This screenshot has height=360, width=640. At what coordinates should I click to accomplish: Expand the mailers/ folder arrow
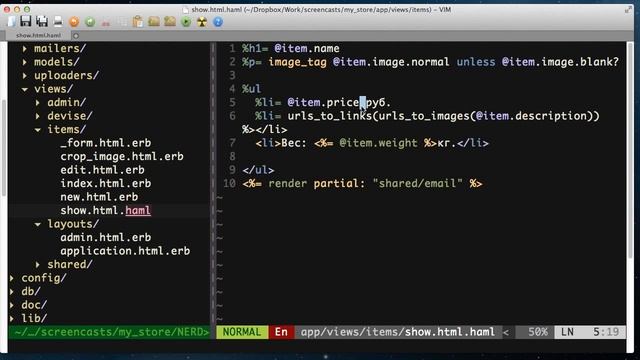coord(25,49)
